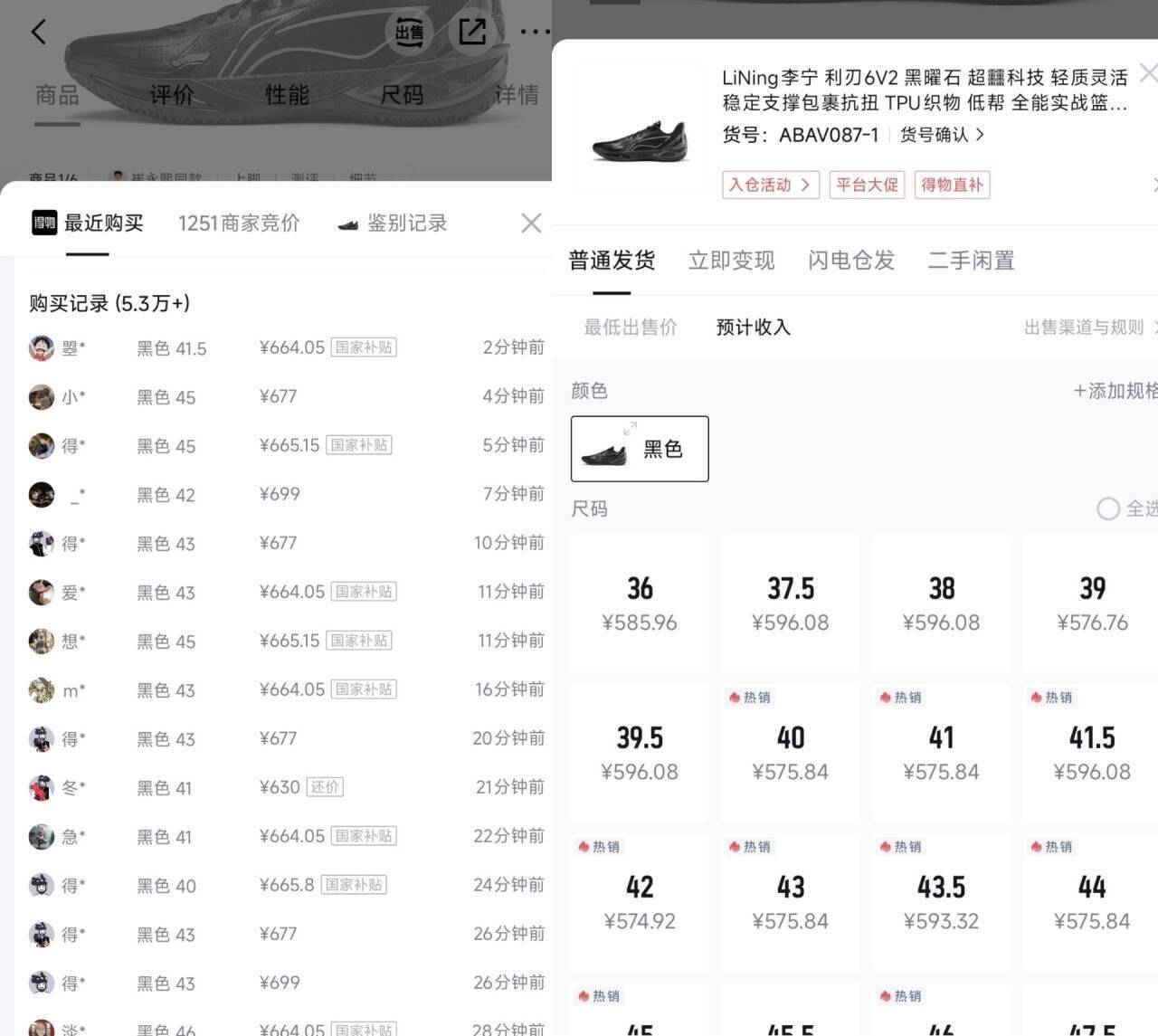Viewport: 1158px width, 1036px height.
Task: Tap the avatar of buyer 急*
Action: point(42,836)
